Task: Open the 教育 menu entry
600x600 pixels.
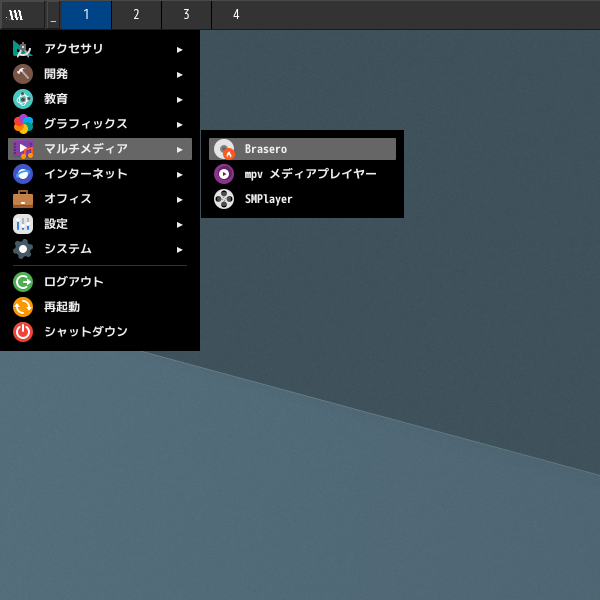Action: click(100, 99)
